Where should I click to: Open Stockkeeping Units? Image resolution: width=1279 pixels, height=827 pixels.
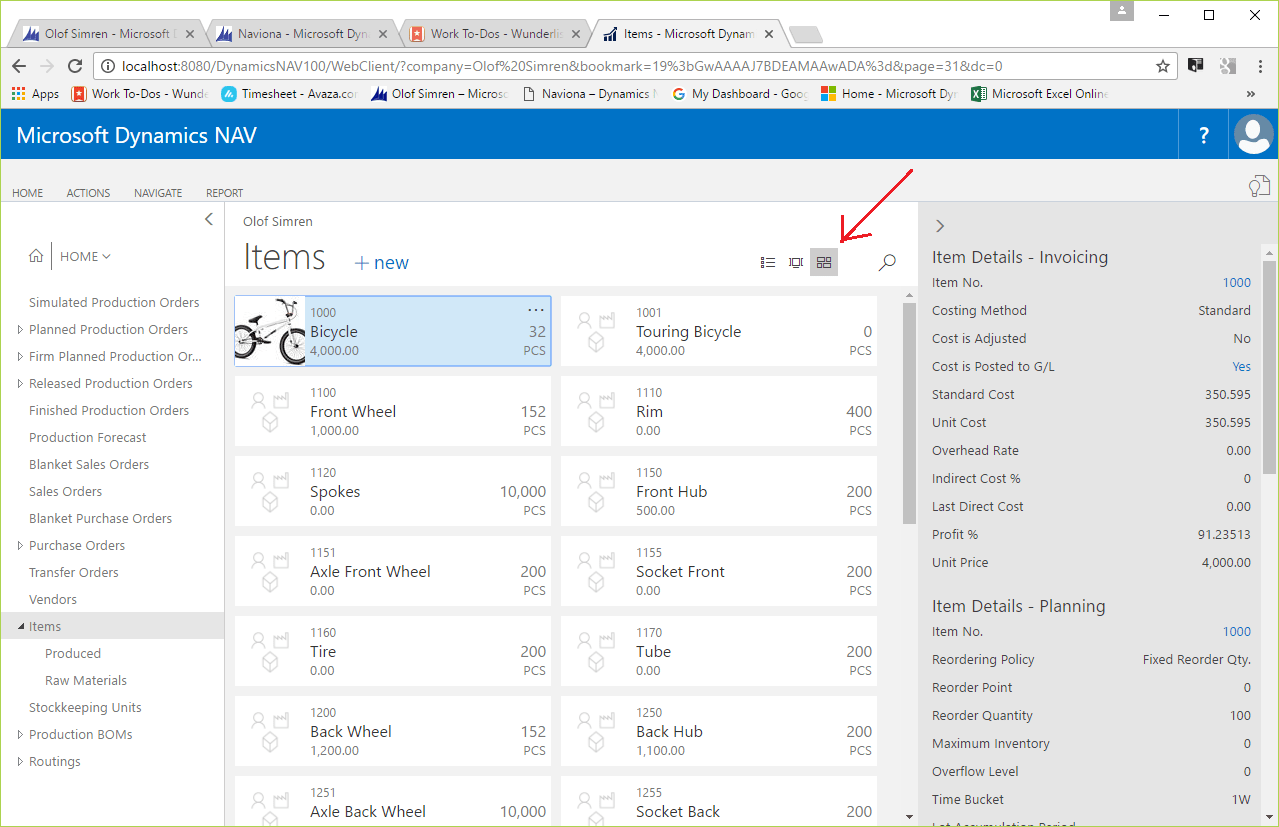tap(85, 707)
